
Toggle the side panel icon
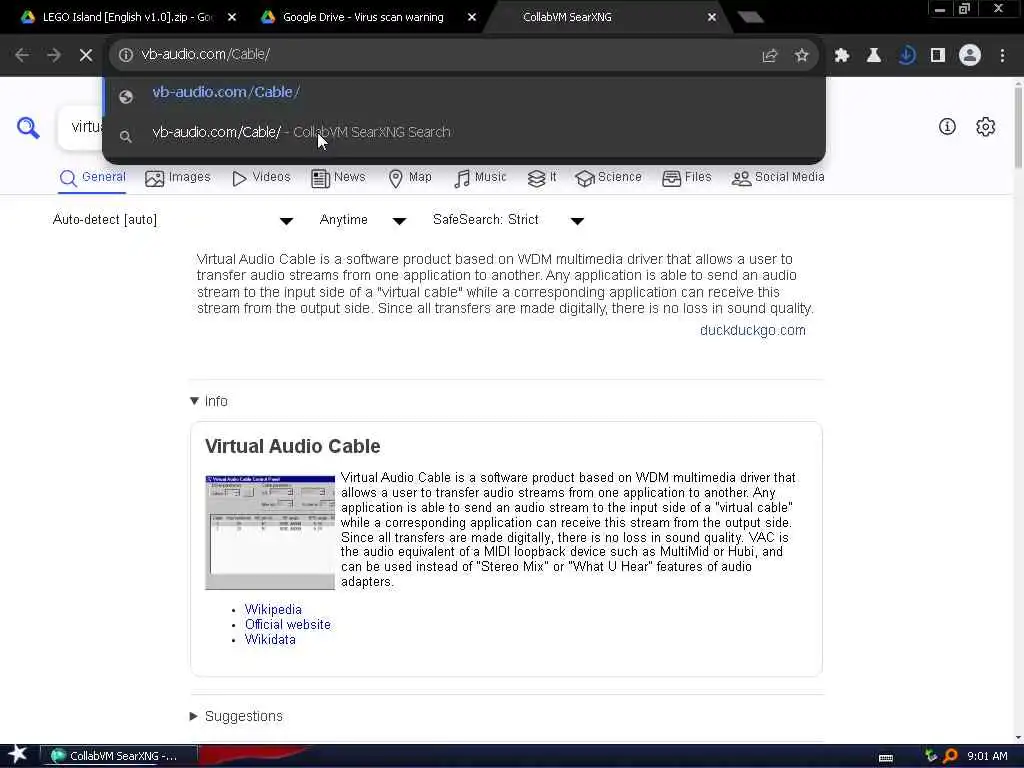coord(938,56)
